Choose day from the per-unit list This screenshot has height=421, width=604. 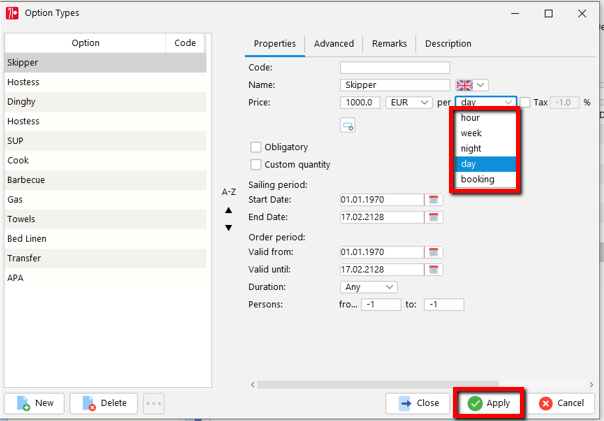click(x=485, y=164)
